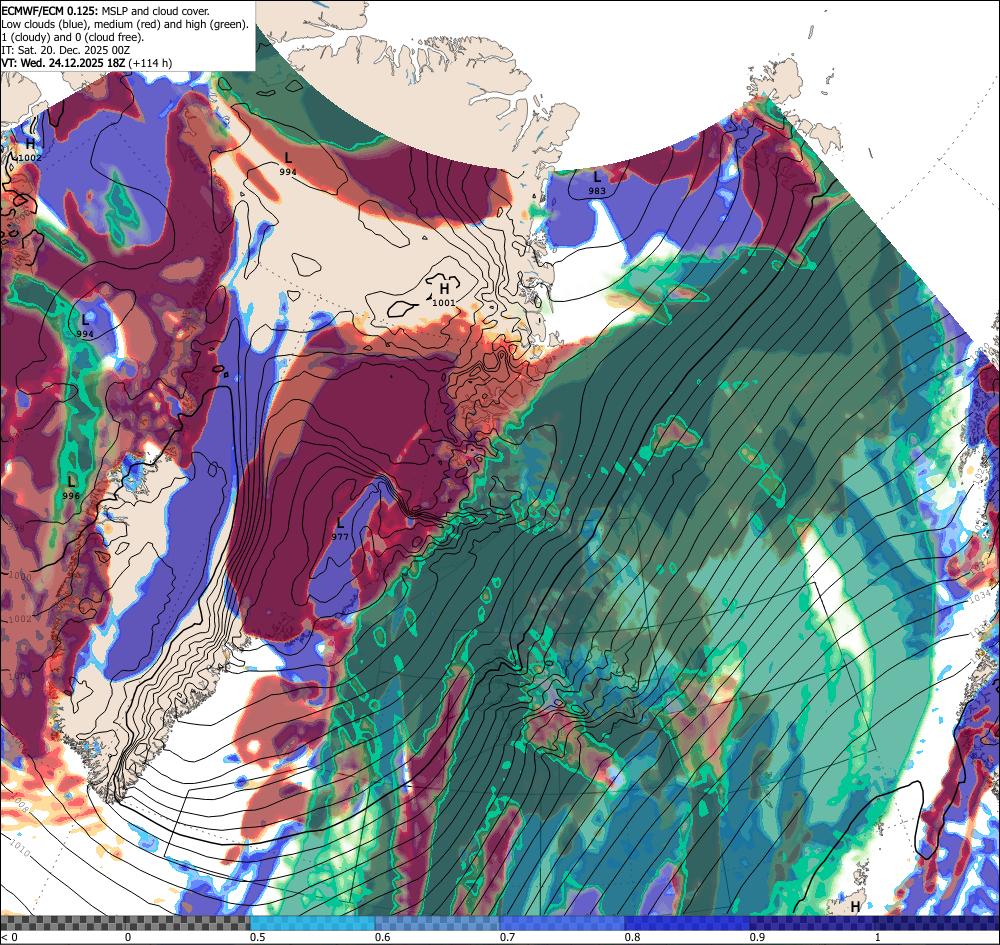This screenshot has width=1000, height=945.
Task: Click the '0.9' colorbar tick label
Action: (757, 937)
